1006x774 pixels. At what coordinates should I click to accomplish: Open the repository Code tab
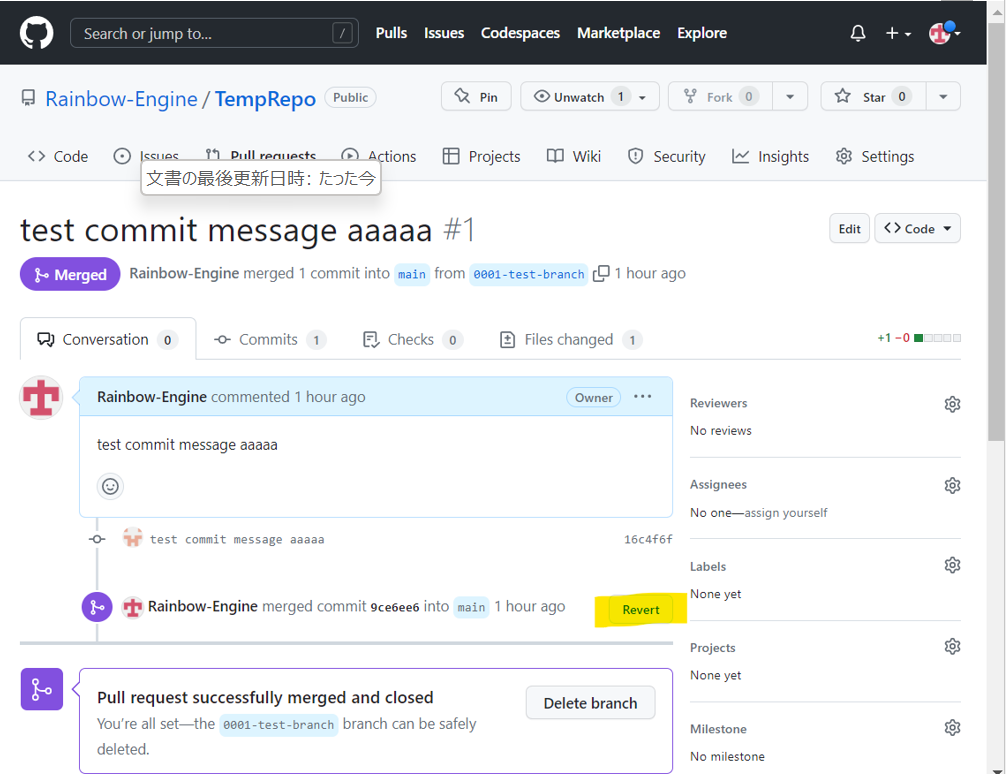coord(58,157)
